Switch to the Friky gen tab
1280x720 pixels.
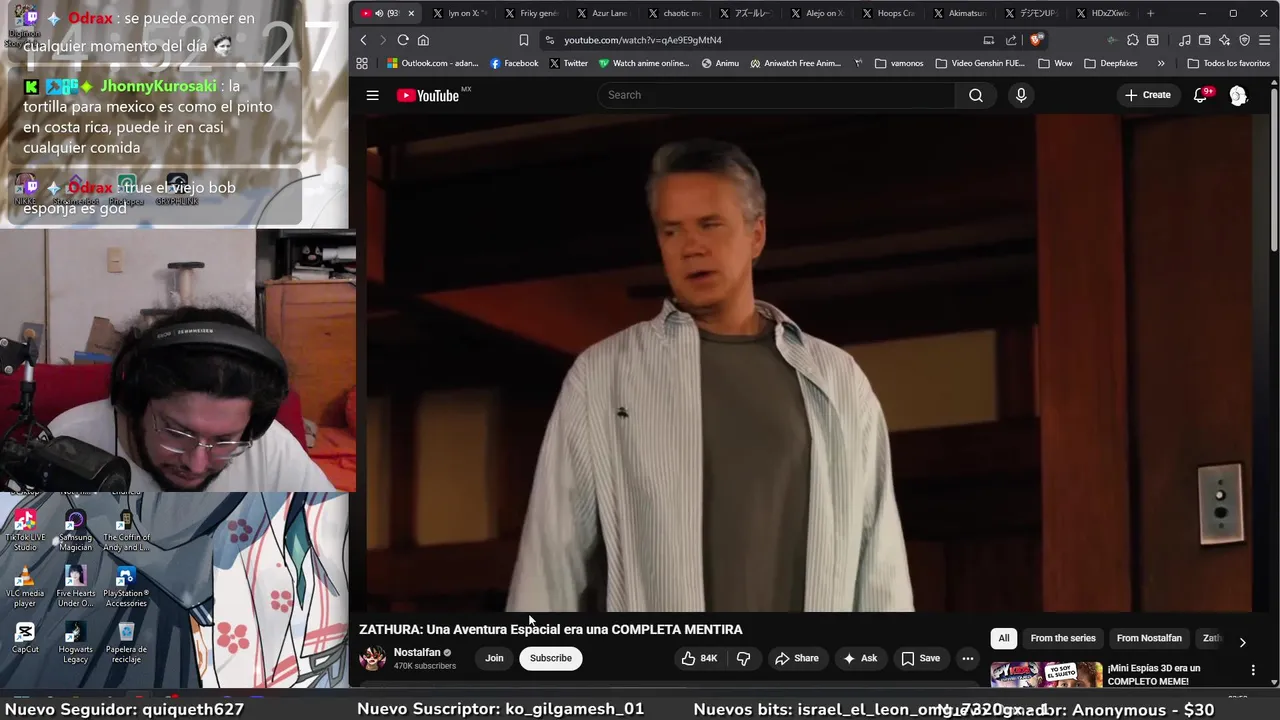(531, 13)
